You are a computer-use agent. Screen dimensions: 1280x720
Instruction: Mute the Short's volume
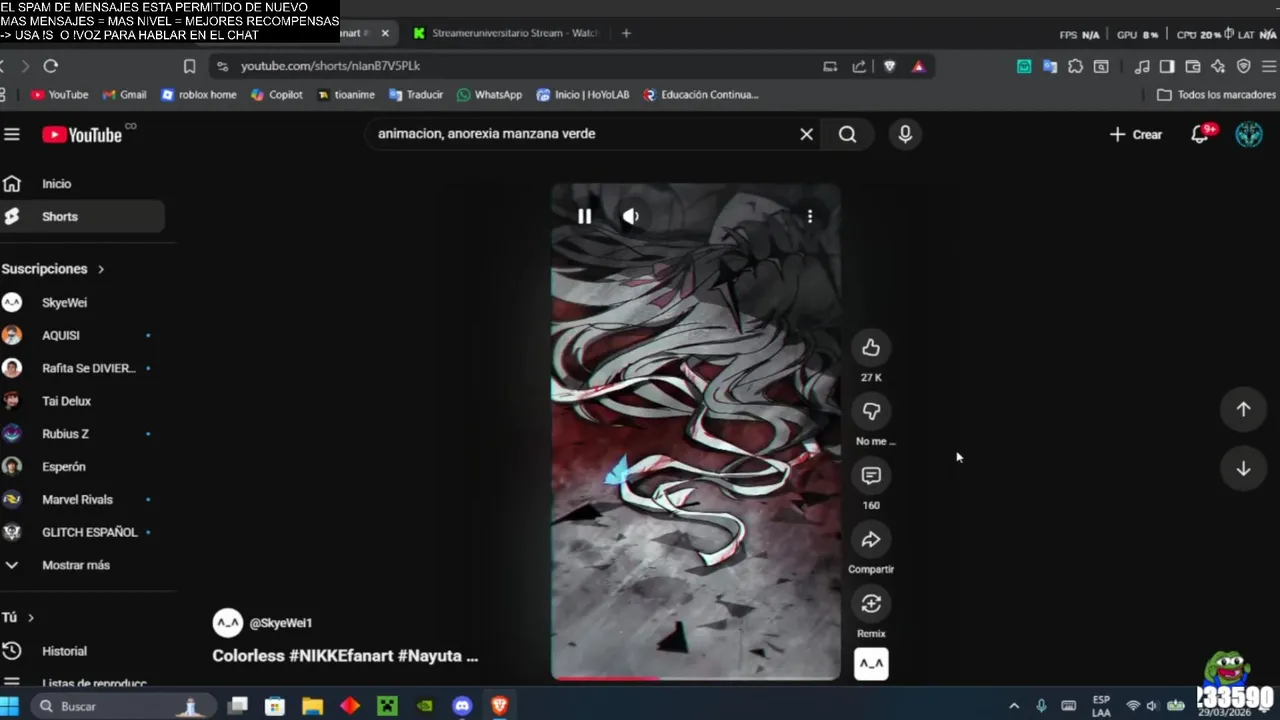pyautogui.click(x=631, y=216)
